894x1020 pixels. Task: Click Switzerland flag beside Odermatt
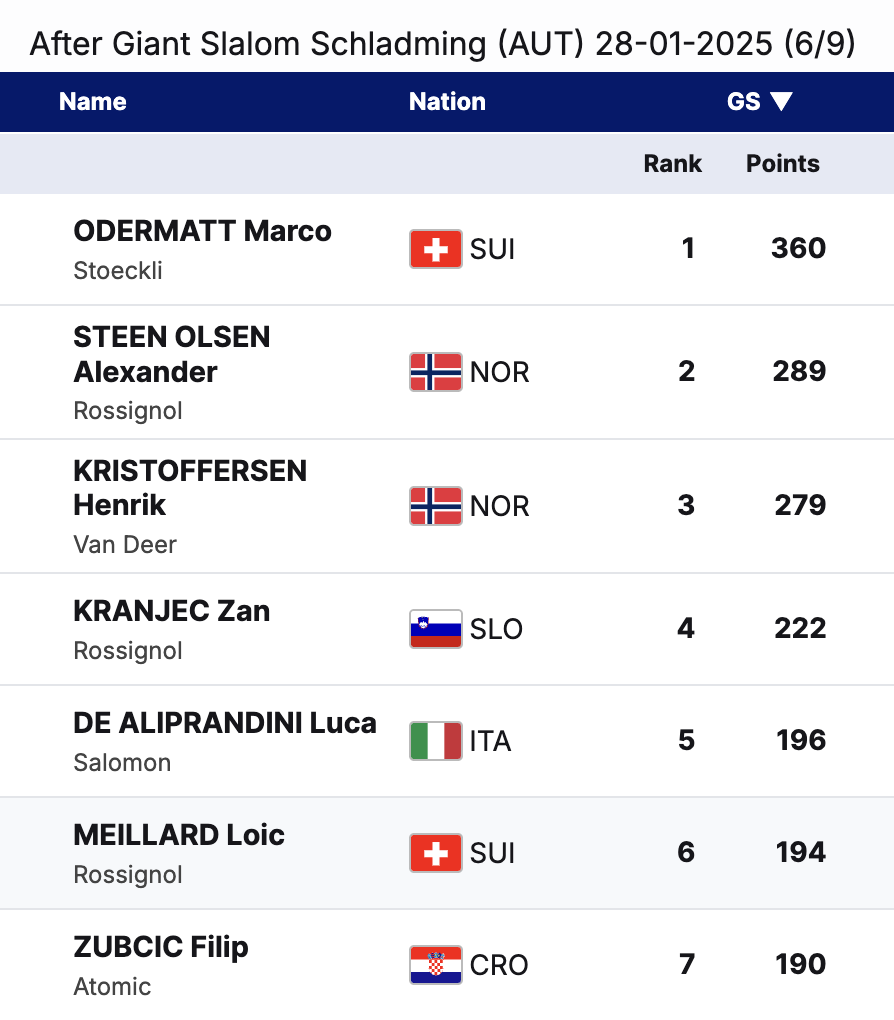(436, 249)
